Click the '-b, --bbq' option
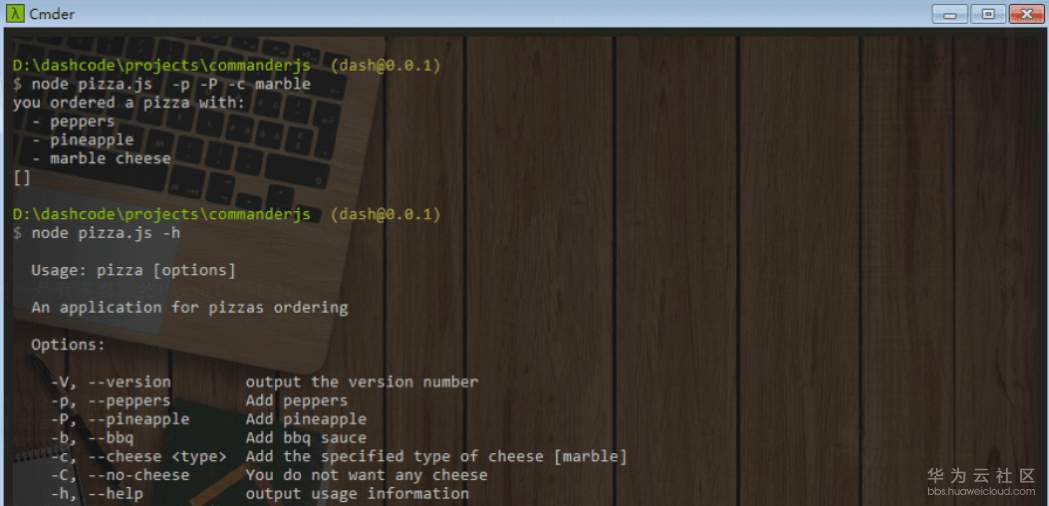The height and width of the screenshot is (506, 1049). pos(92,438)
